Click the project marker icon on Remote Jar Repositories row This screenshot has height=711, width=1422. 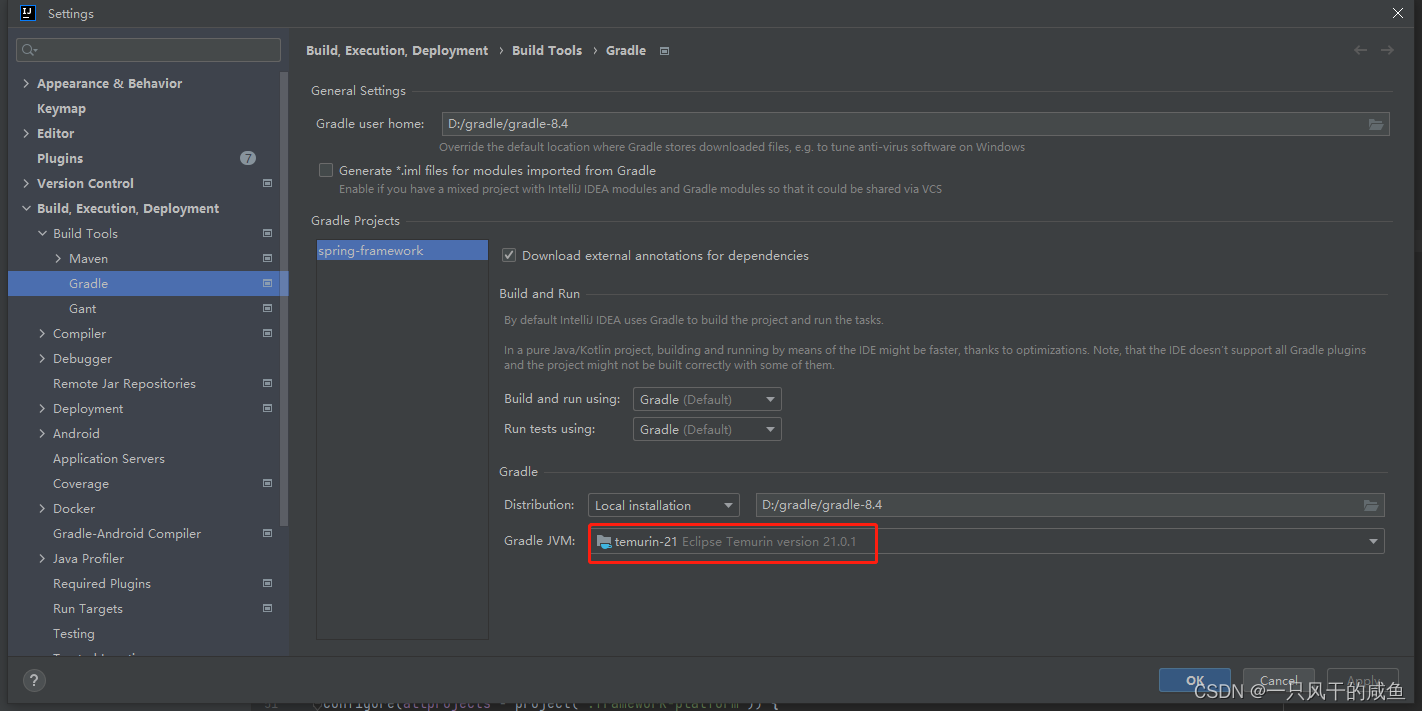coord(267,383)
